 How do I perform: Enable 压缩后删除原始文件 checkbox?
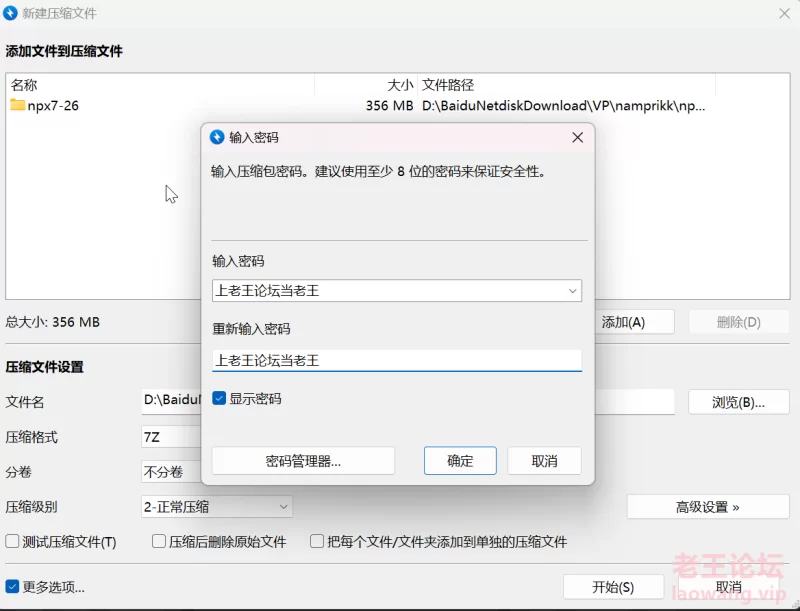(x=159, y=541)
